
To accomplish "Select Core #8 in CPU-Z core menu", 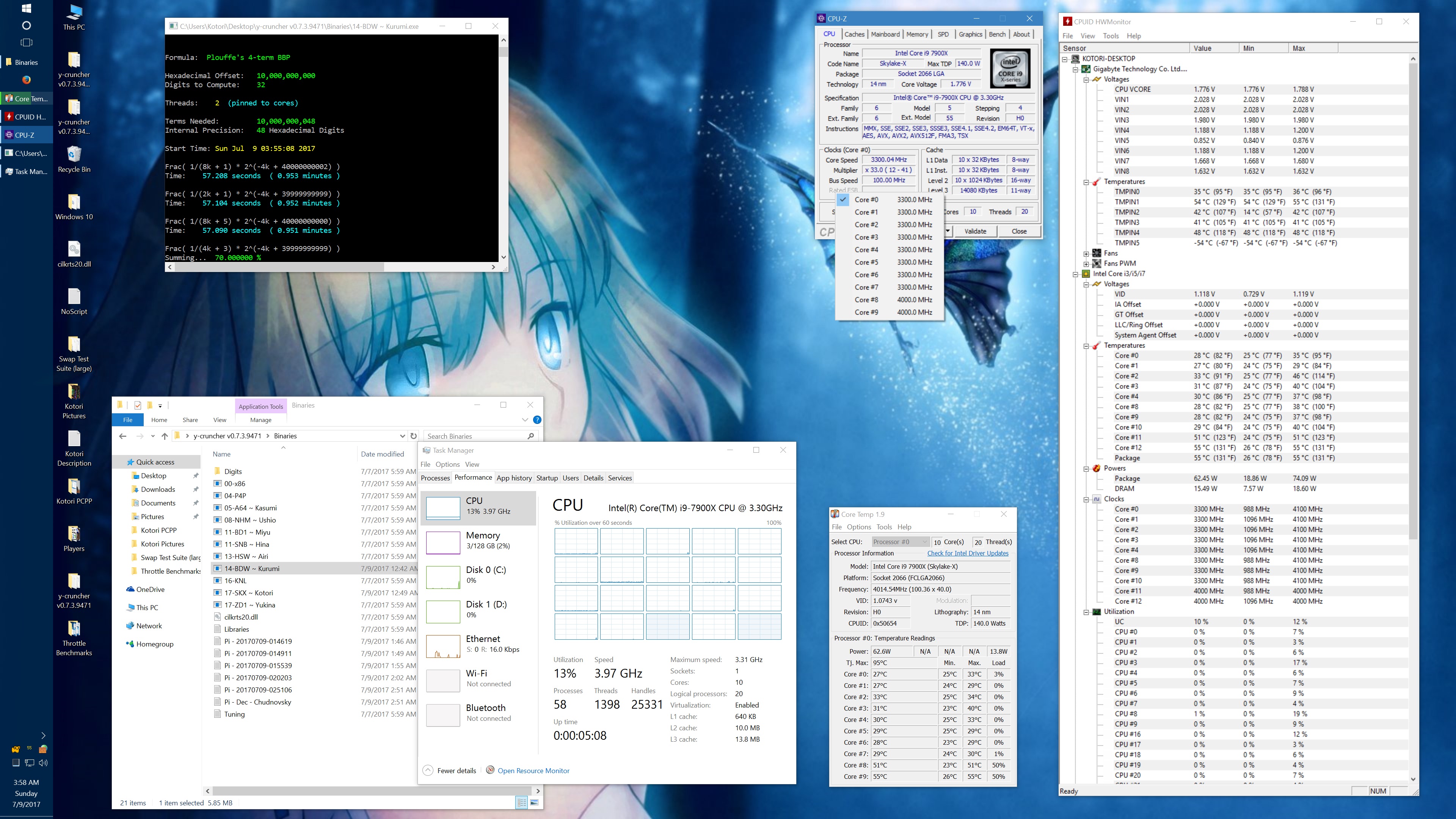I will 866,300.
